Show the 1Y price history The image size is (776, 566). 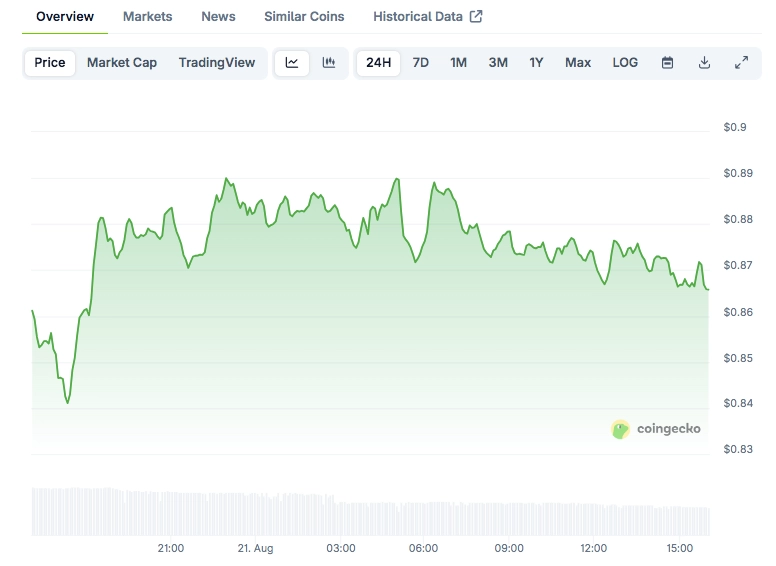click(536, 63)
